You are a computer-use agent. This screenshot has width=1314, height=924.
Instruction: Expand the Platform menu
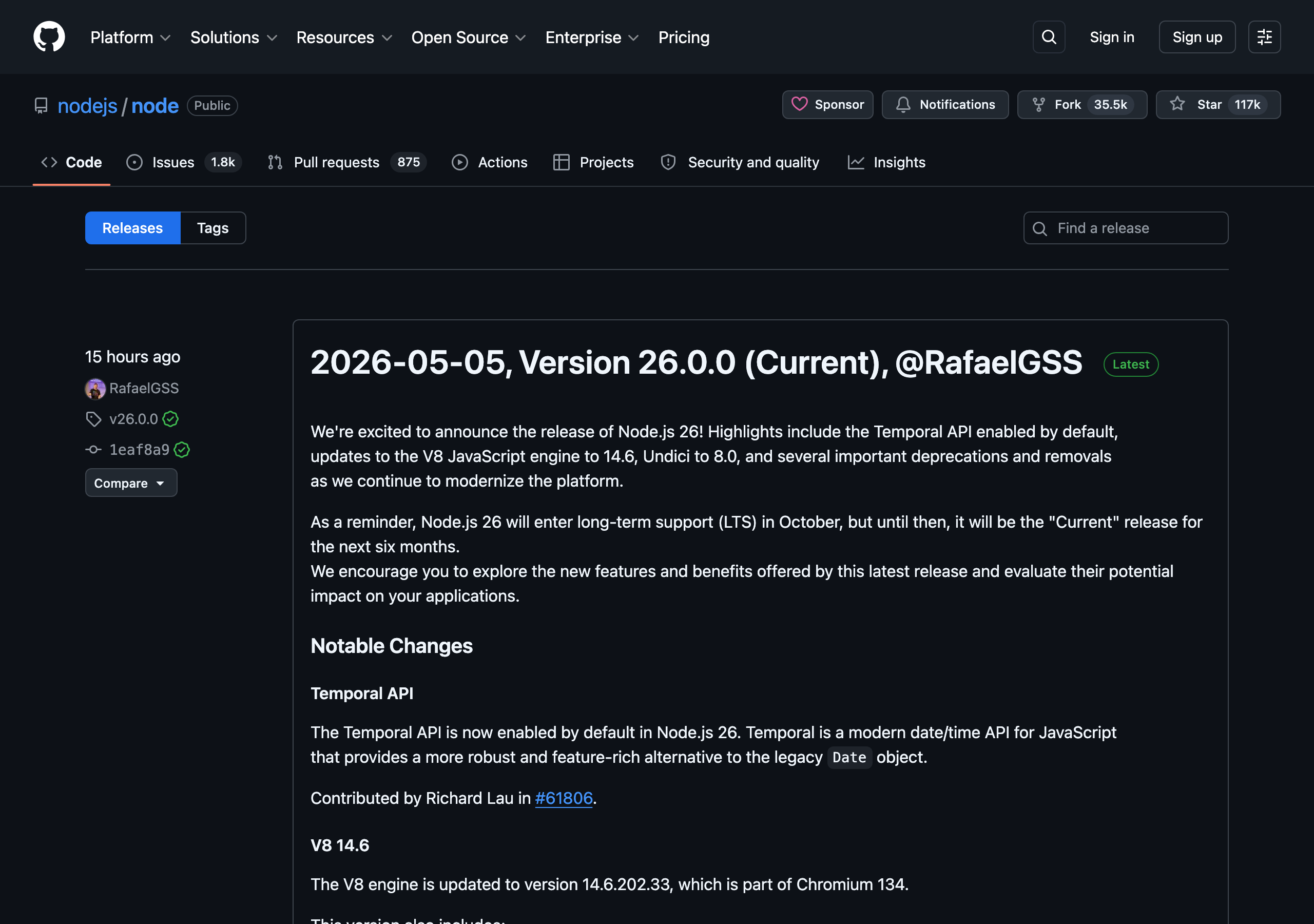click(130, 38)
